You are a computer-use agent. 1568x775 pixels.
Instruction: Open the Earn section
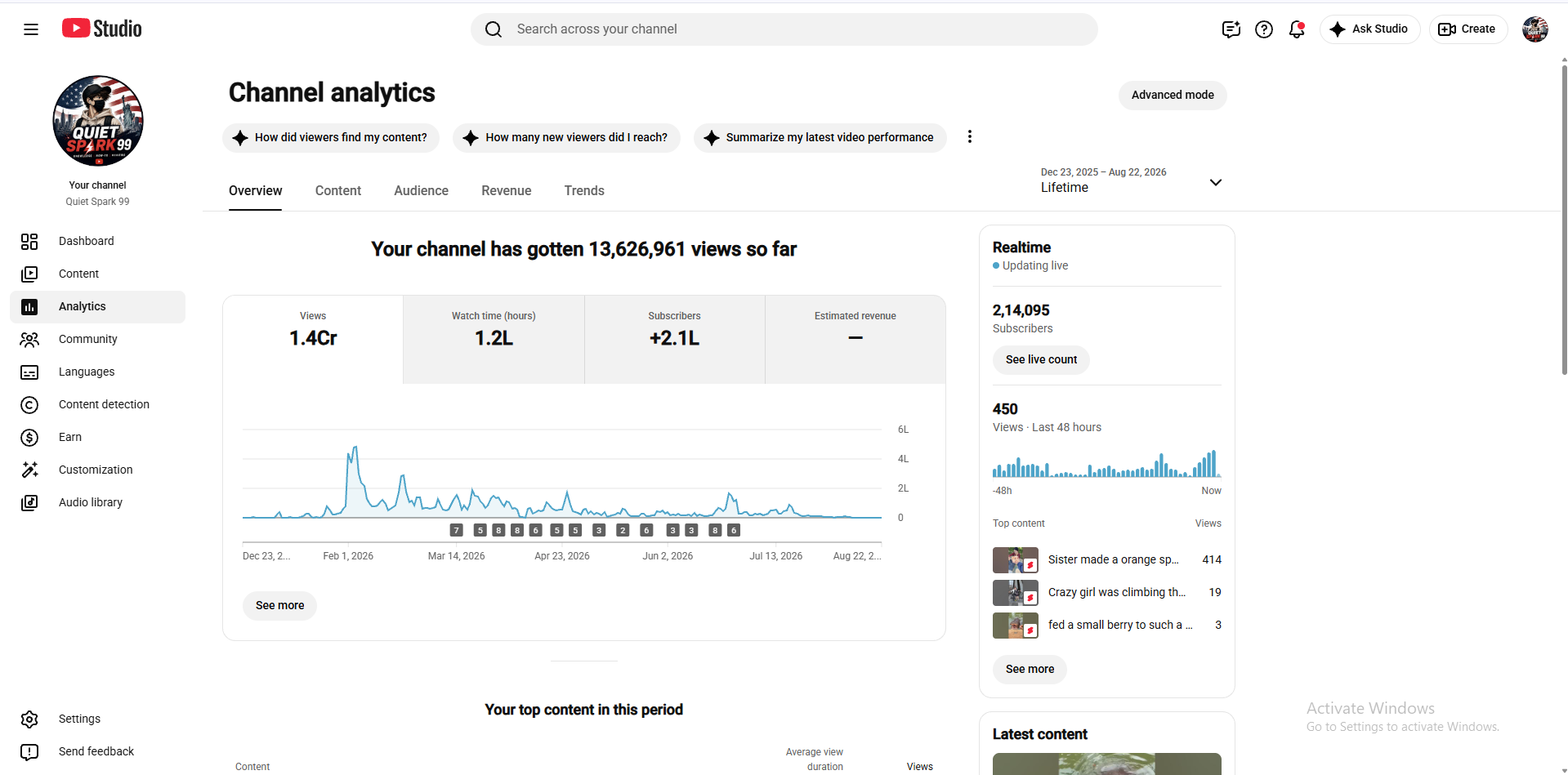point(97,437)
